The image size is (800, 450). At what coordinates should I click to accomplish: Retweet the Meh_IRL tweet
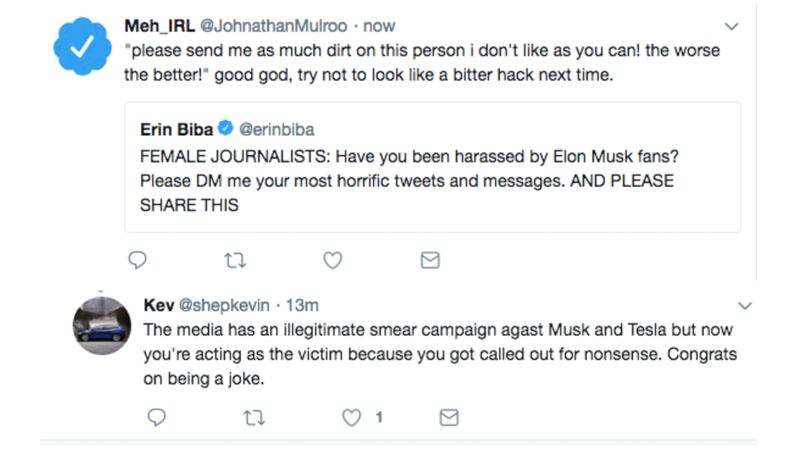pyautogui.click(x=234, y=260)
